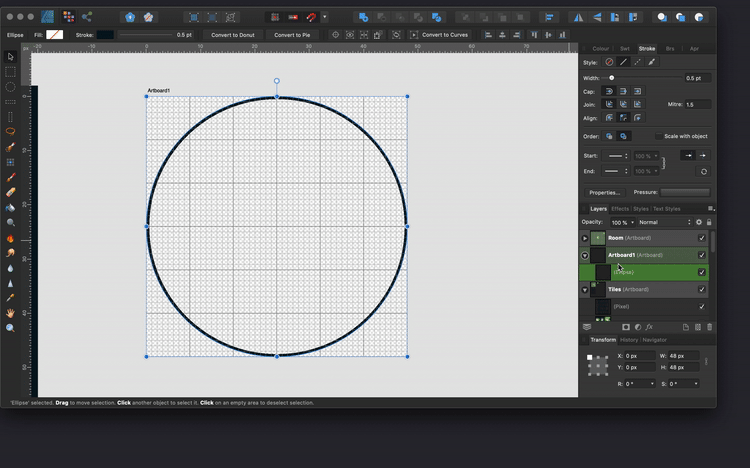Click the red magnet snapping icon

tap(311, 17)
